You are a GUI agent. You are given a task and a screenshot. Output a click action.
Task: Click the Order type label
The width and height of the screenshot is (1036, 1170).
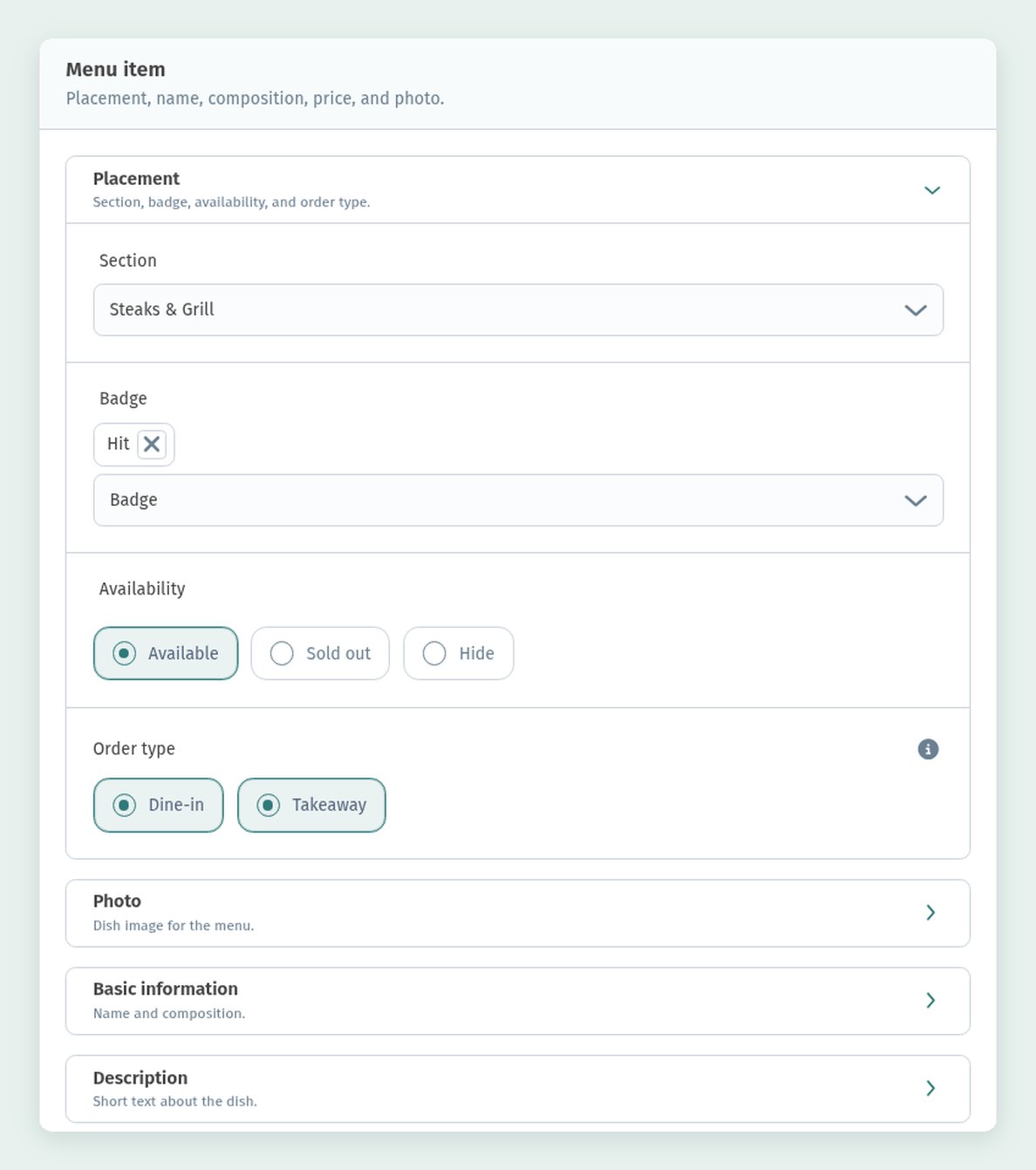click(x=134, y=749)
